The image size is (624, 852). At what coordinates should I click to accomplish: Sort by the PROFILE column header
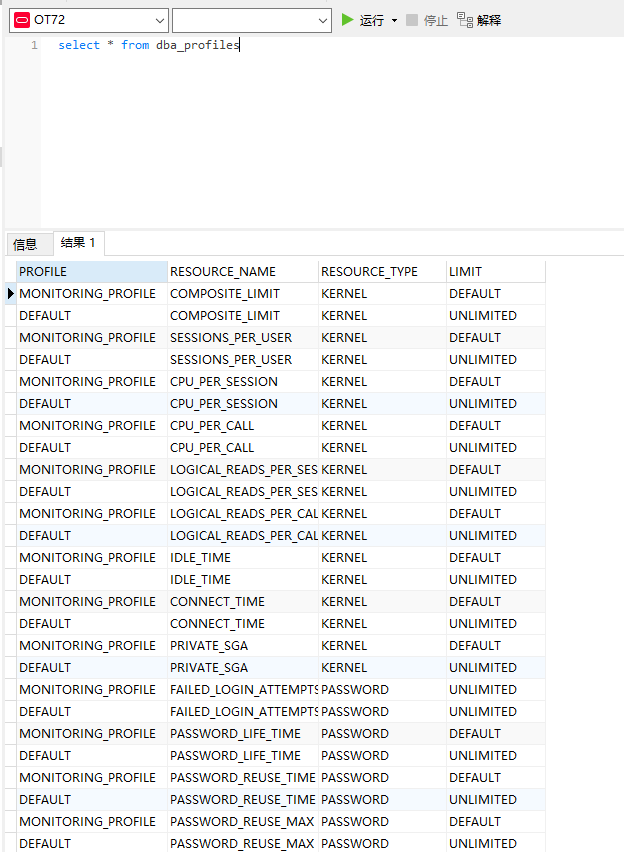coord(92,272)
